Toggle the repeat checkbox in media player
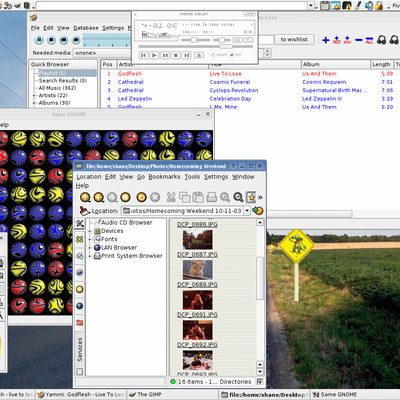 [x=232, y=55]
